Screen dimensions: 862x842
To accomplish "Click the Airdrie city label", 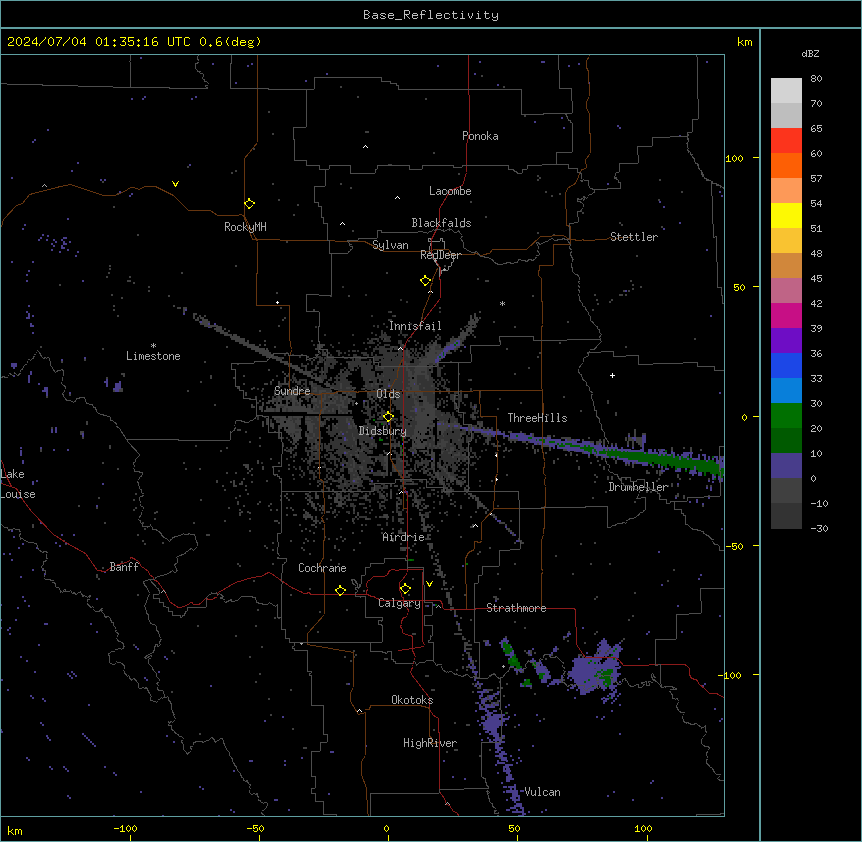I will tap(403, 537).
